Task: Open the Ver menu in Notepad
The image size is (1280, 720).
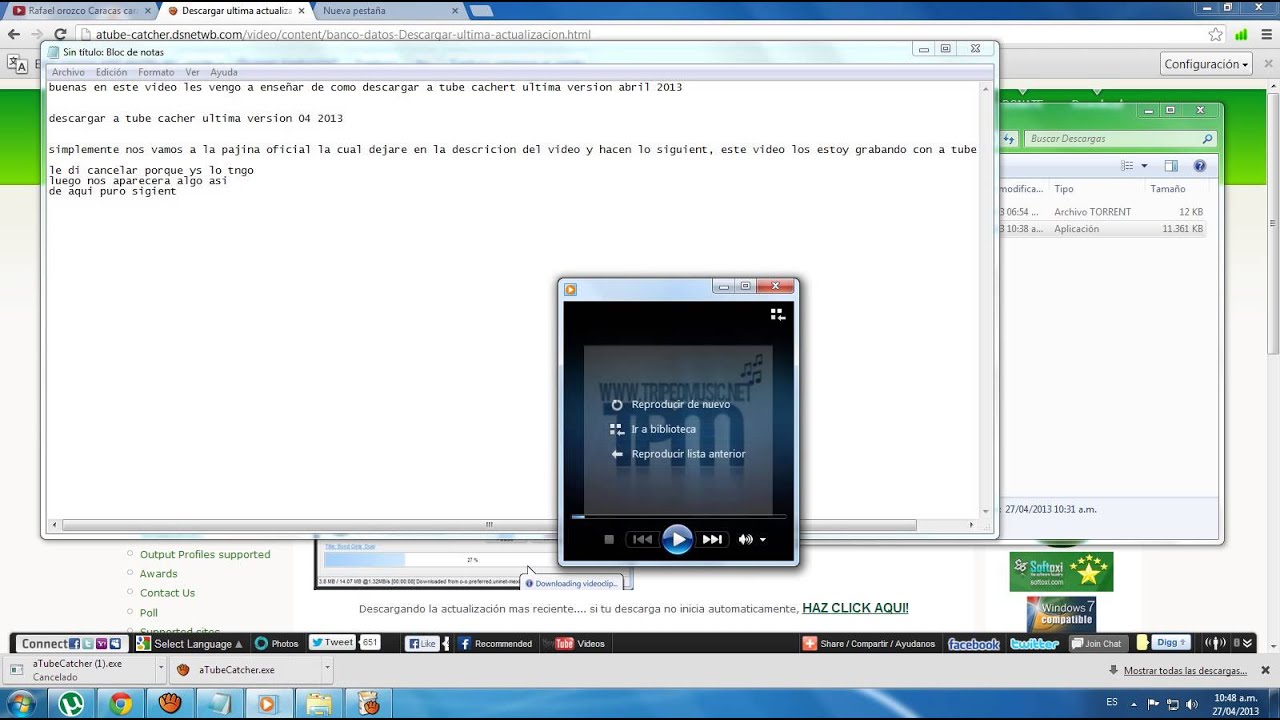Action: pyautogui.click(x=192, y=72)
